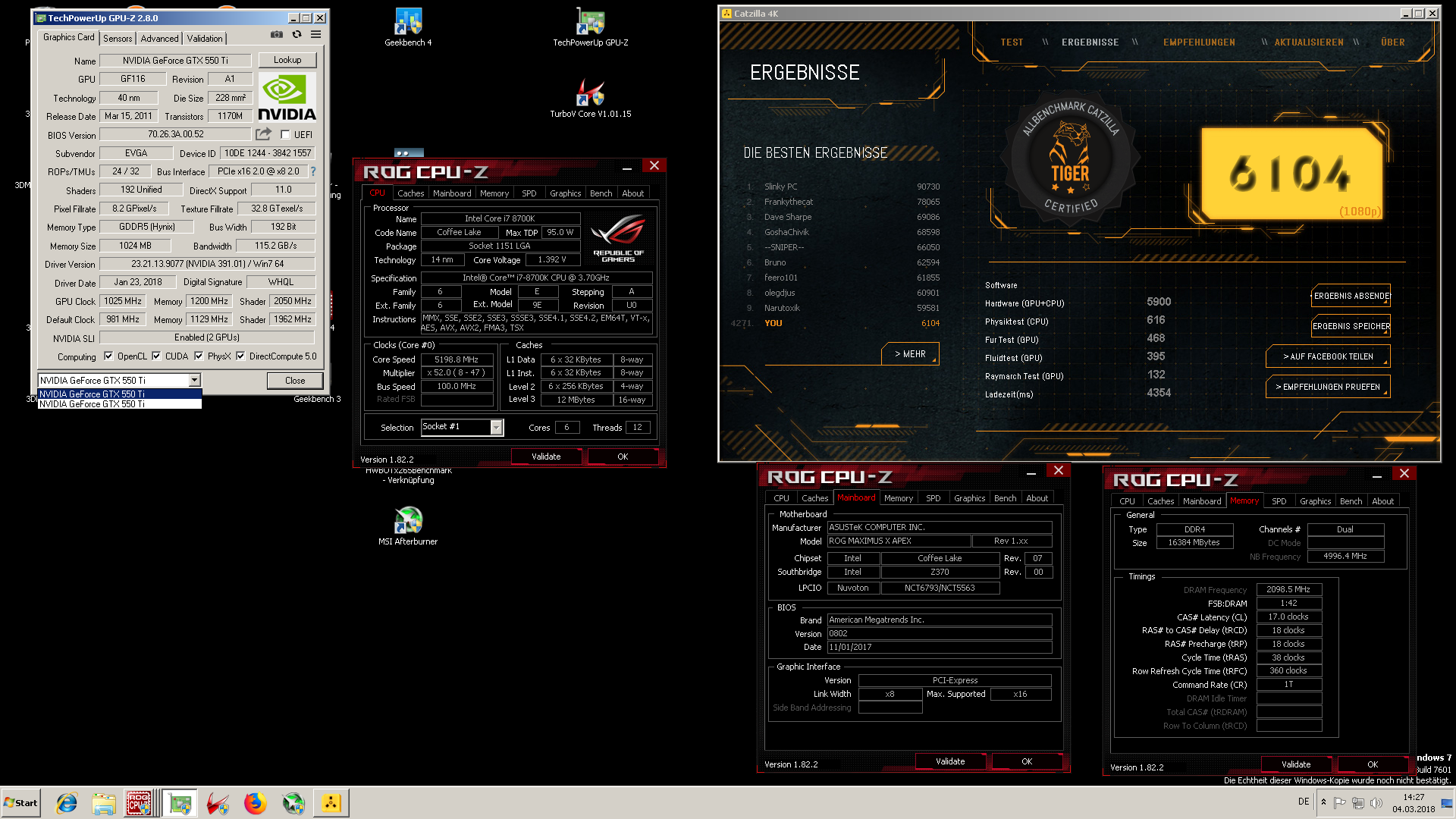The height and width of the screenshot is (819, 1456).
Task: Open Windows Explorer from the taskbar
Action: pos(104,803)
